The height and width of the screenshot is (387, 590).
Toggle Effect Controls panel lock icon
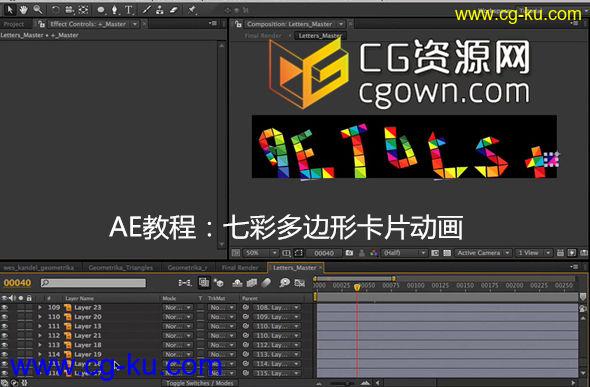[x=41, y=24]
